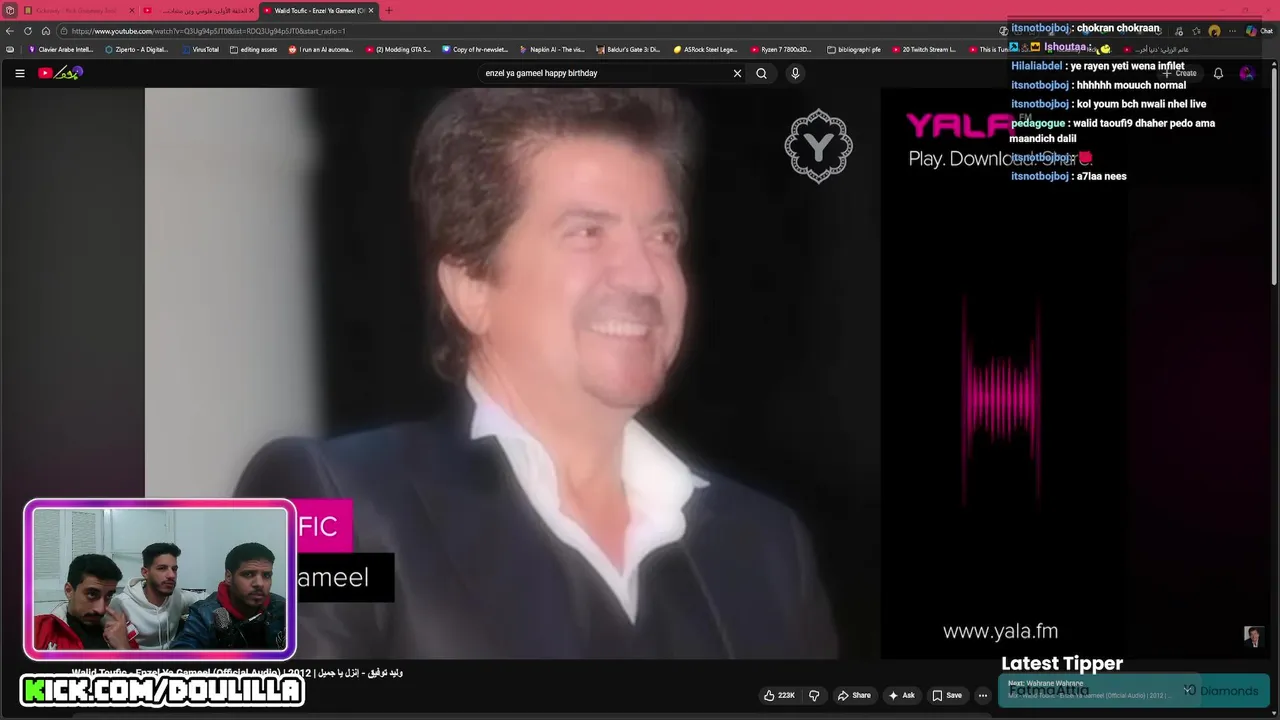Click the Next: Wahrane Wahrane mini queue

(1100, 690)
